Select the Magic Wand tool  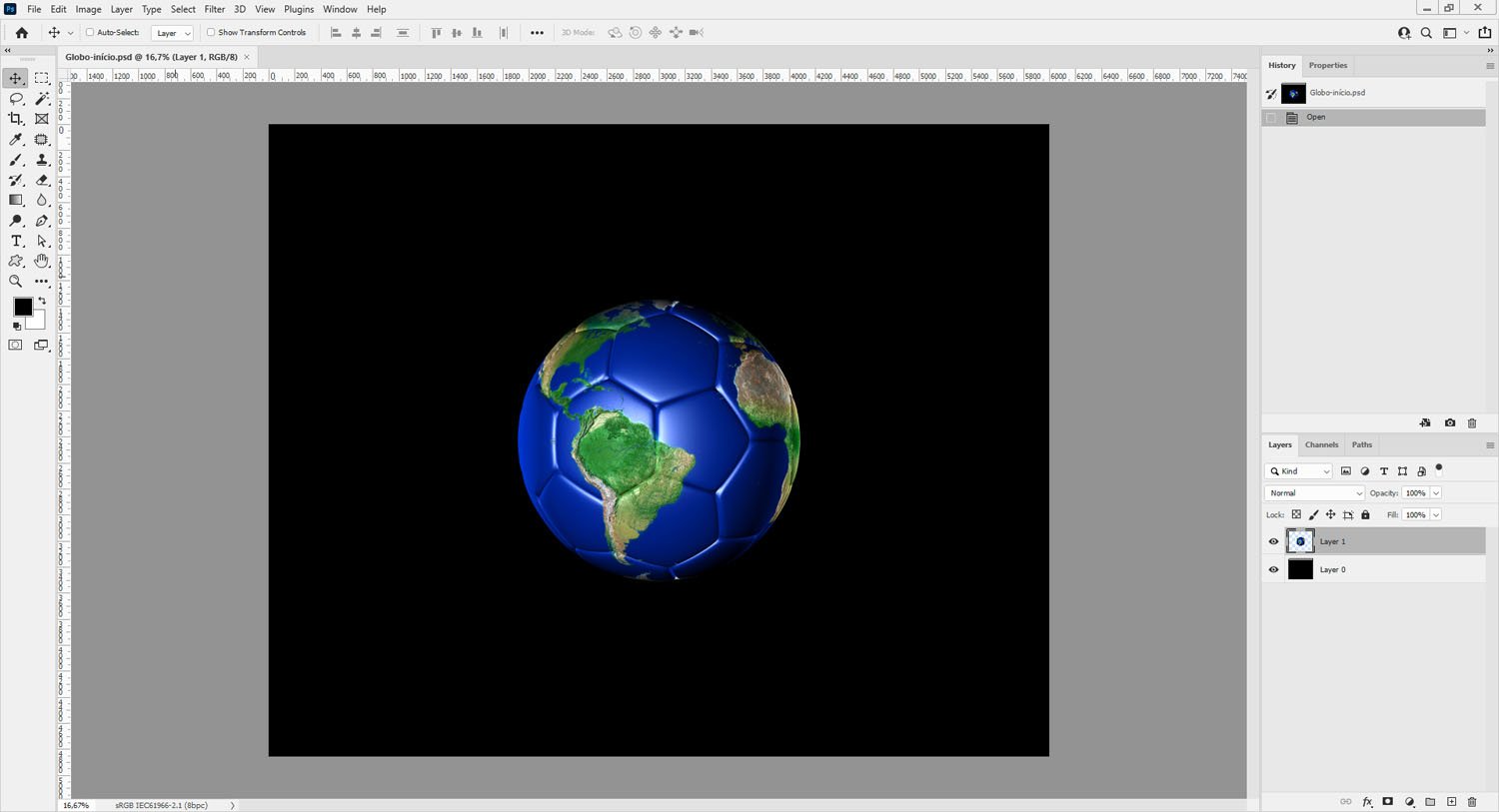(42, 99)
